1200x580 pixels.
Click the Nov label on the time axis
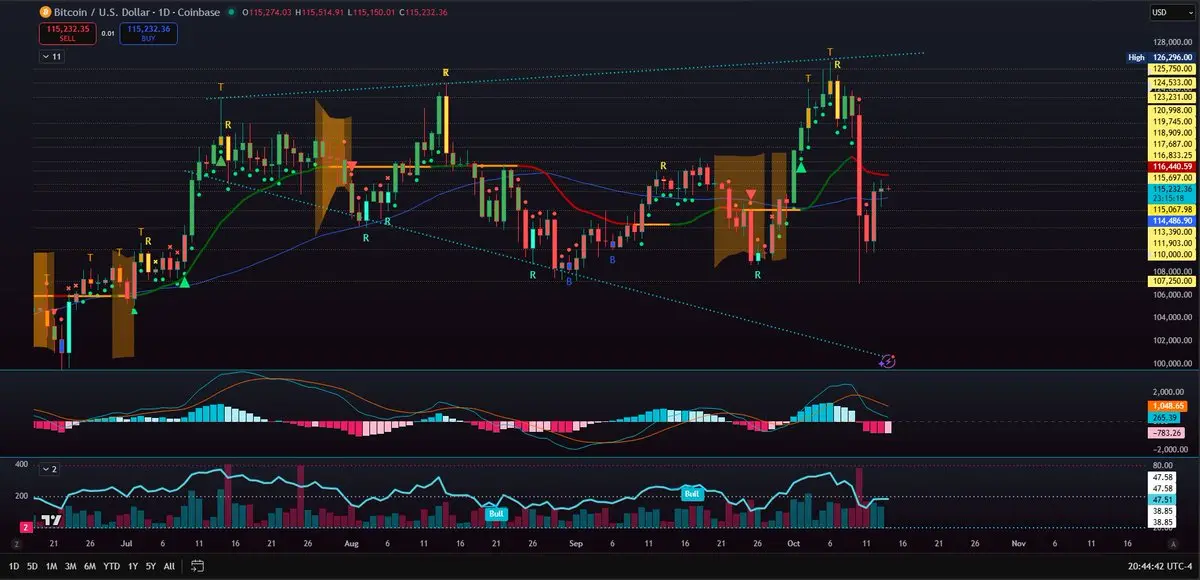pos(1019,544)
